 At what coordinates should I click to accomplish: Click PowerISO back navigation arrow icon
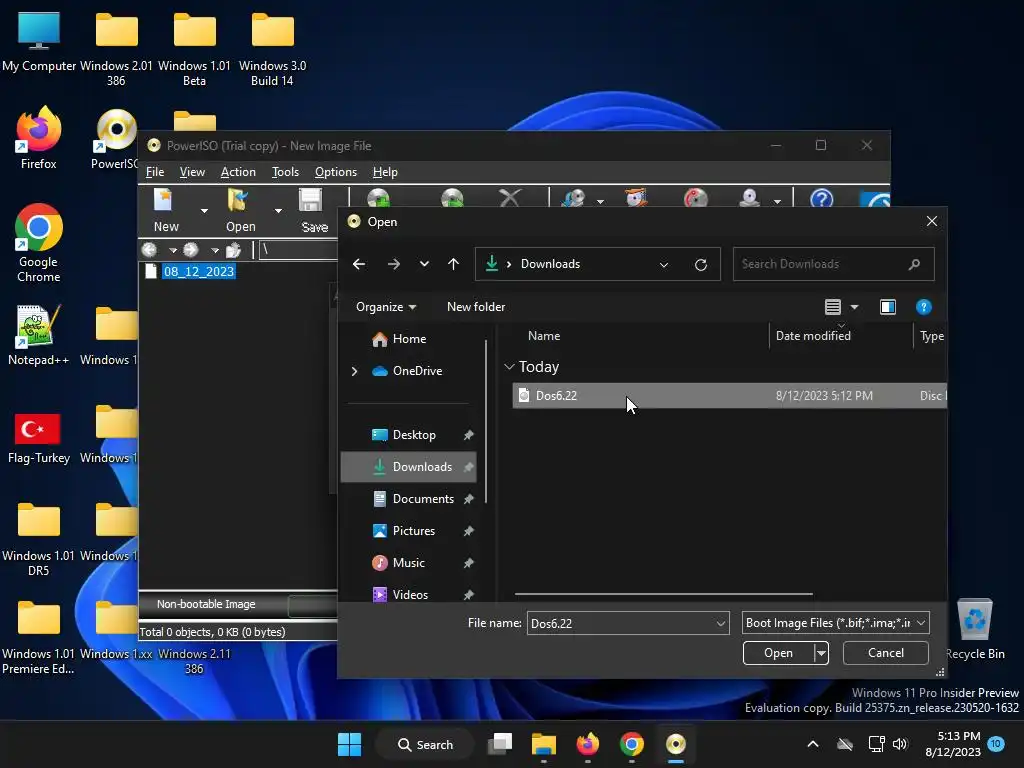150,249
